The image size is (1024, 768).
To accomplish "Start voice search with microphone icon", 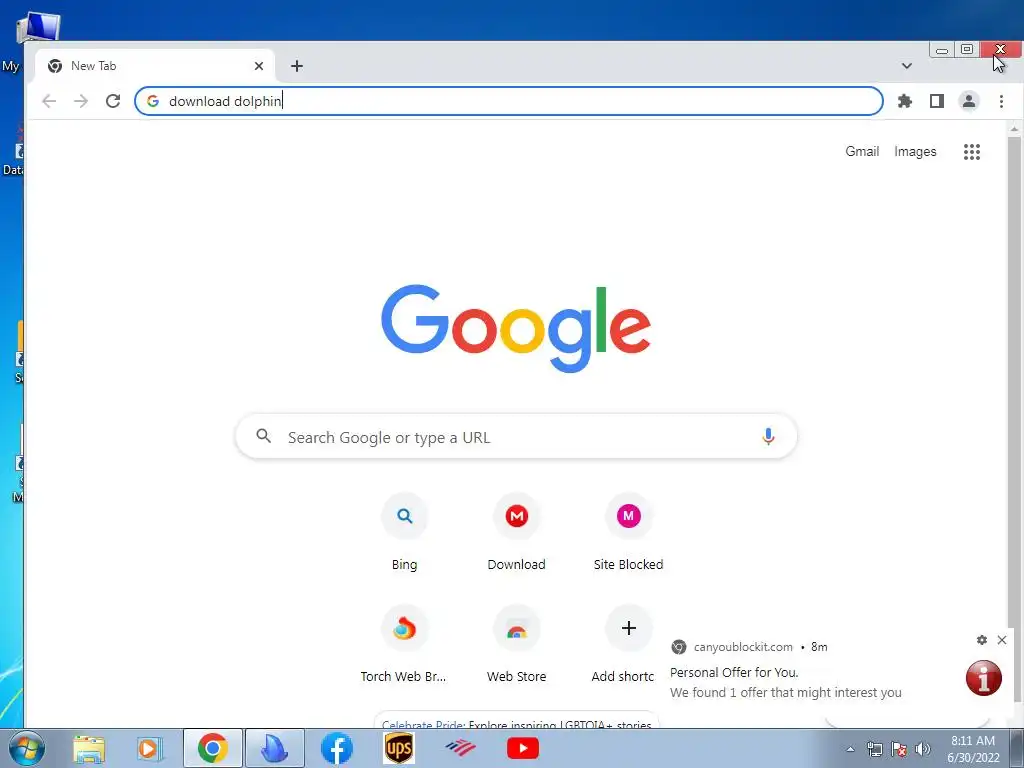I will click(x=768, y=436).
